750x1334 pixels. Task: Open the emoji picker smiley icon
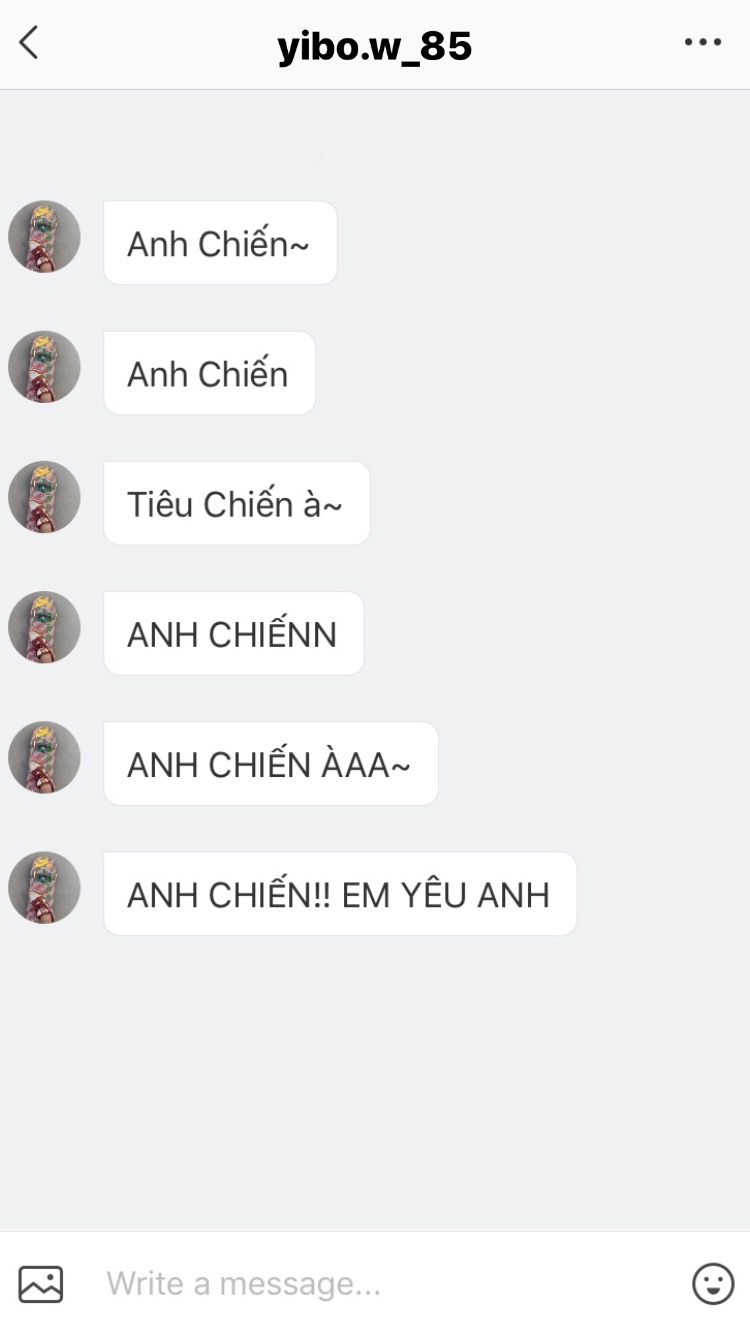pyautogui.click(x=713, y=1284)
